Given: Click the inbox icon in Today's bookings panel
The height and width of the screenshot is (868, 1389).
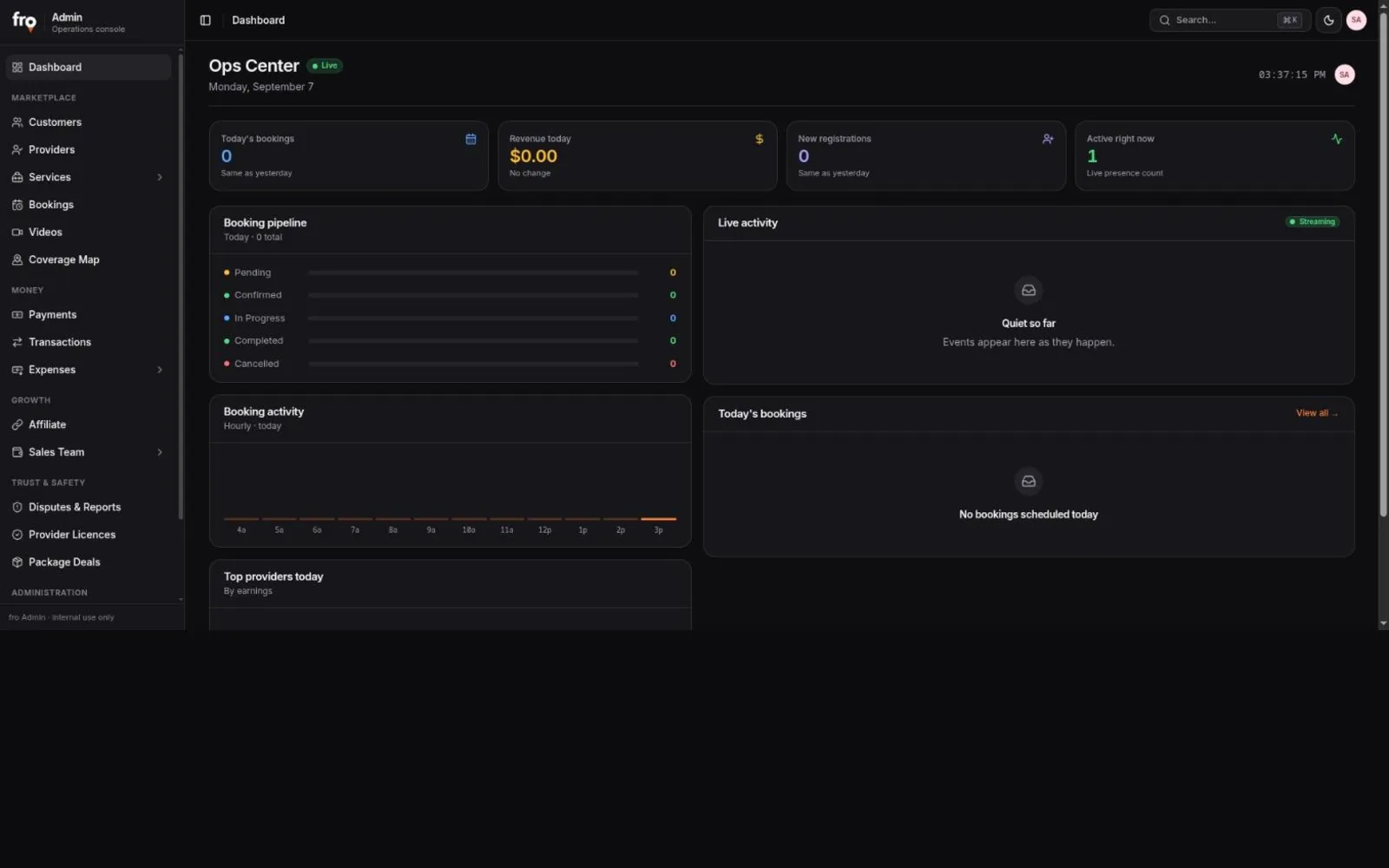Looking at the screenshot, I should 1029,481.
